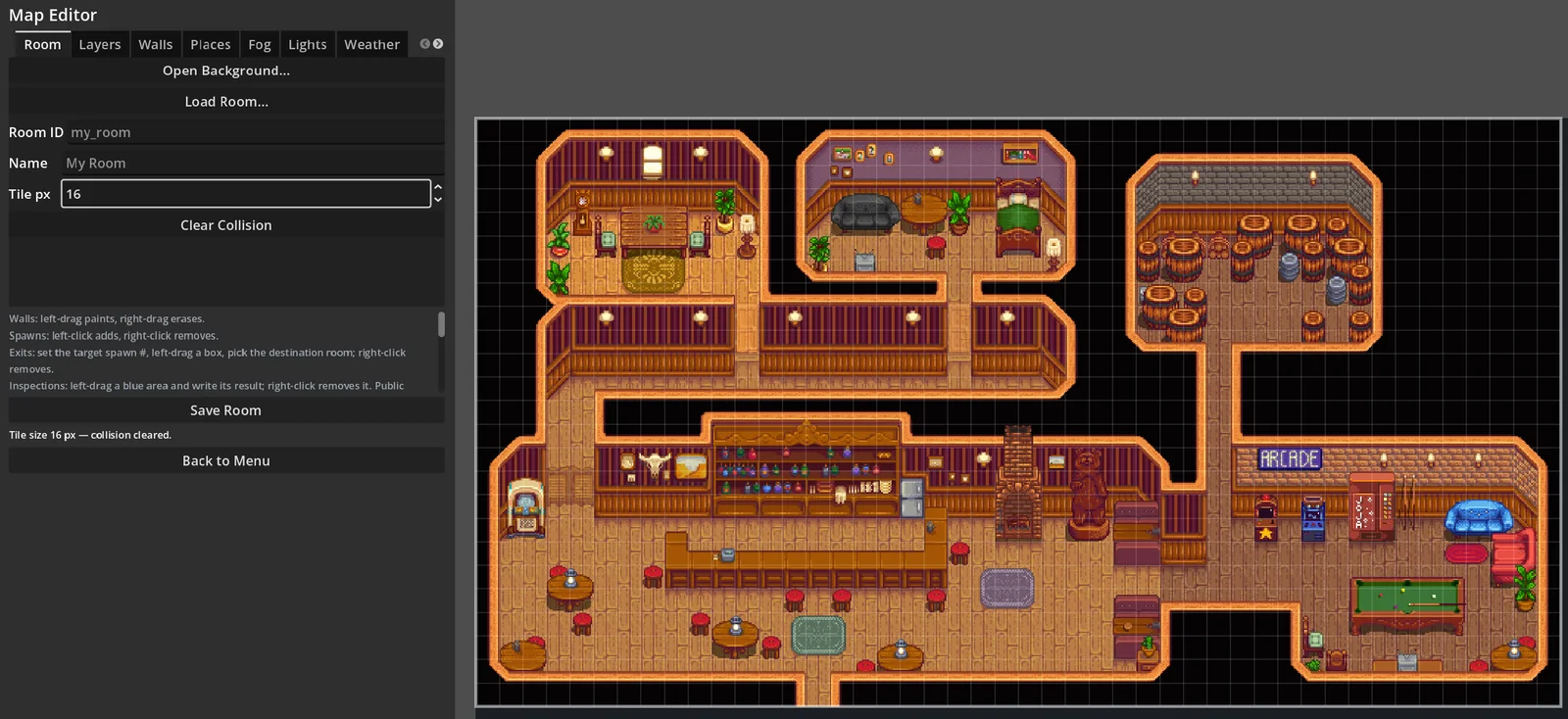Click the dark gray sofa in the bedroom
The height and width of the screenshot is (719, 1568).
click(x=864, y=213)
